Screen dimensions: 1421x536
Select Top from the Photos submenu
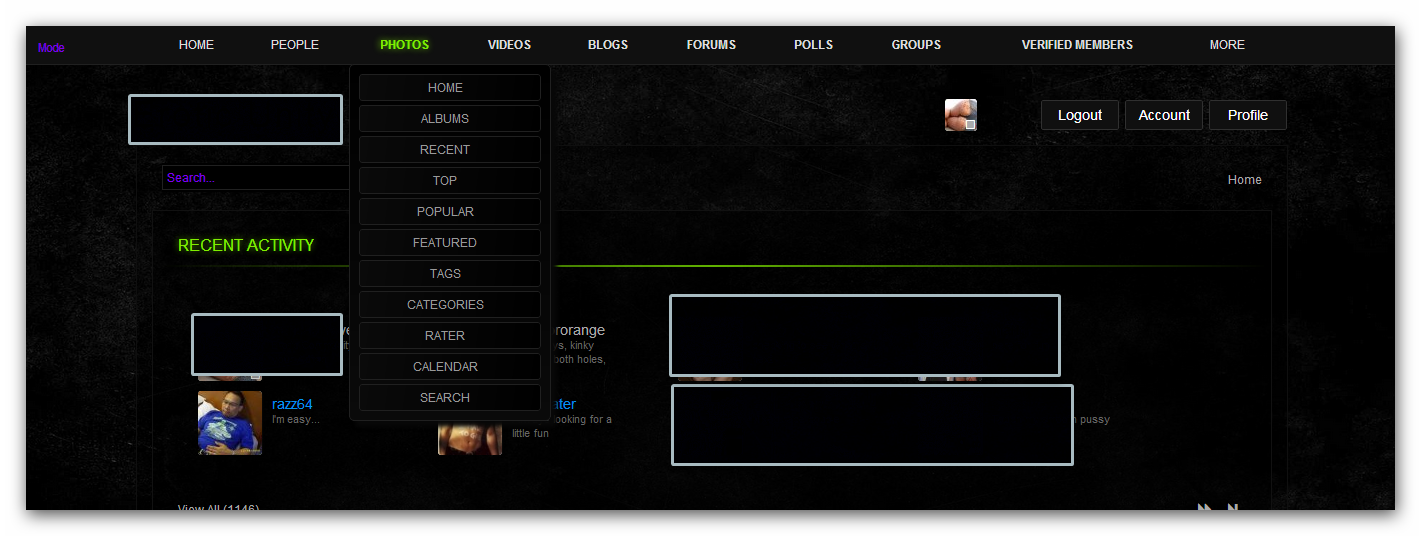445,181
